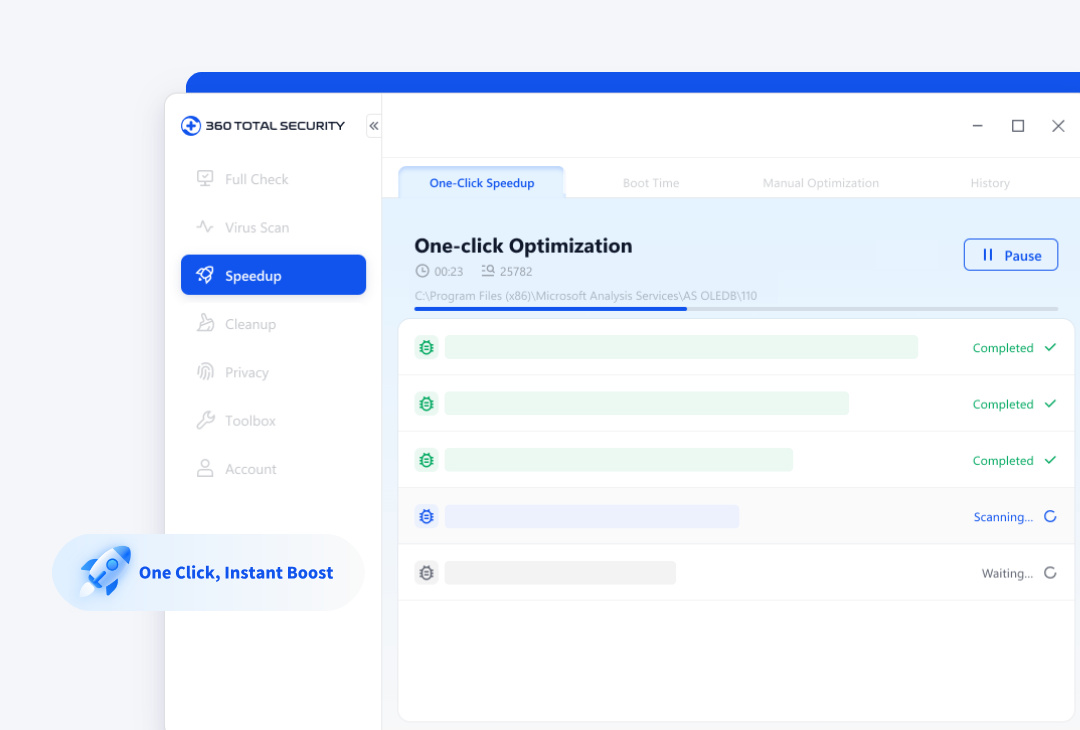Image resolution: width=1080 pixels, height=730 pixels.
Task: Close the application window
Action: (x=1058, y=125)
